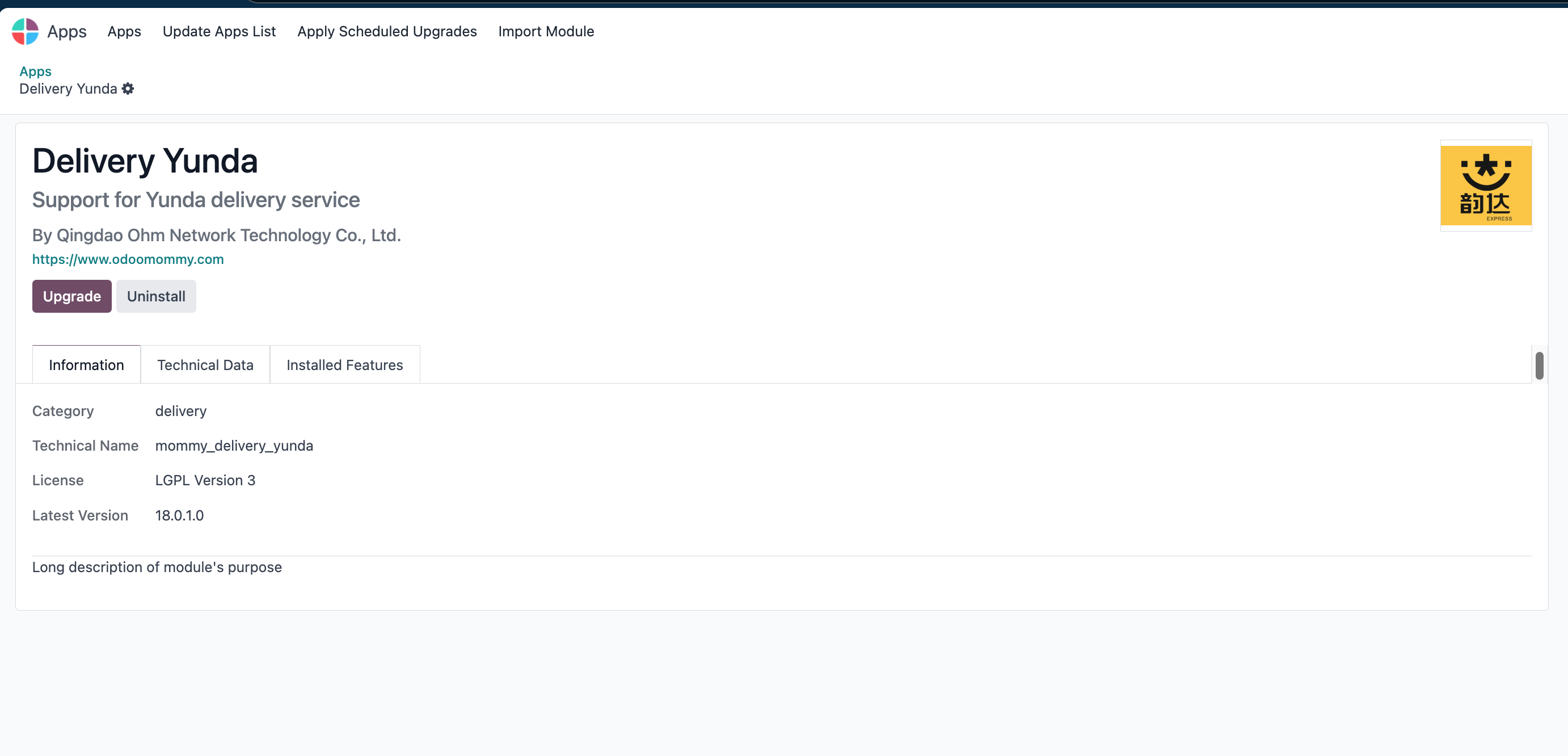Click the purple Upgrade button
This screenshot has width=1568, height=756.
tap(72, 296)
